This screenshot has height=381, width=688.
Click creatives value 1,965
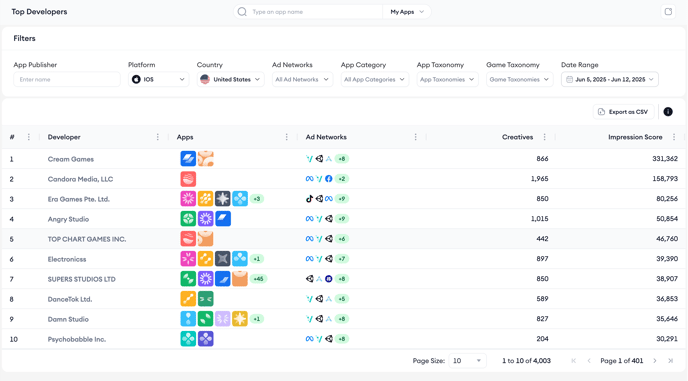(539, 179)
